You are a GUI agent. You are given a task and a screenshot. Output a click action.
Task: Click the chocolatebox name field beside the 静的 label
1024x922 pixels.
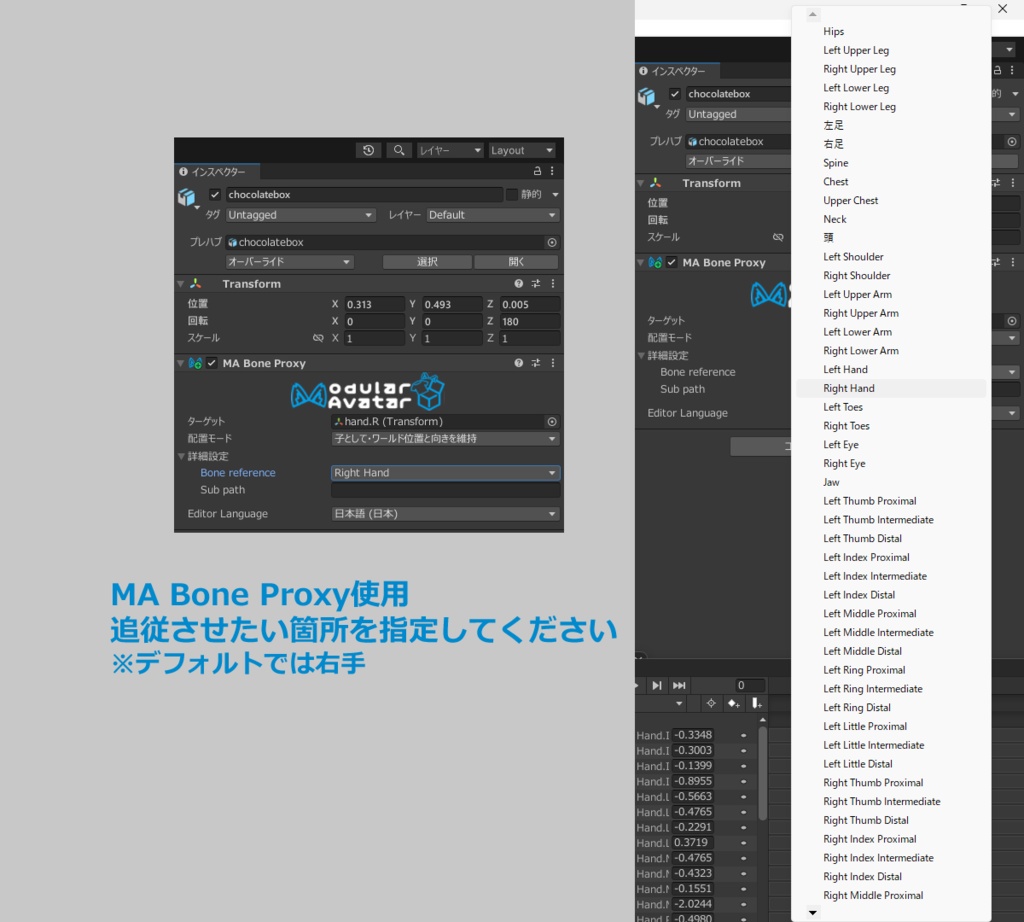coord(364,195)
